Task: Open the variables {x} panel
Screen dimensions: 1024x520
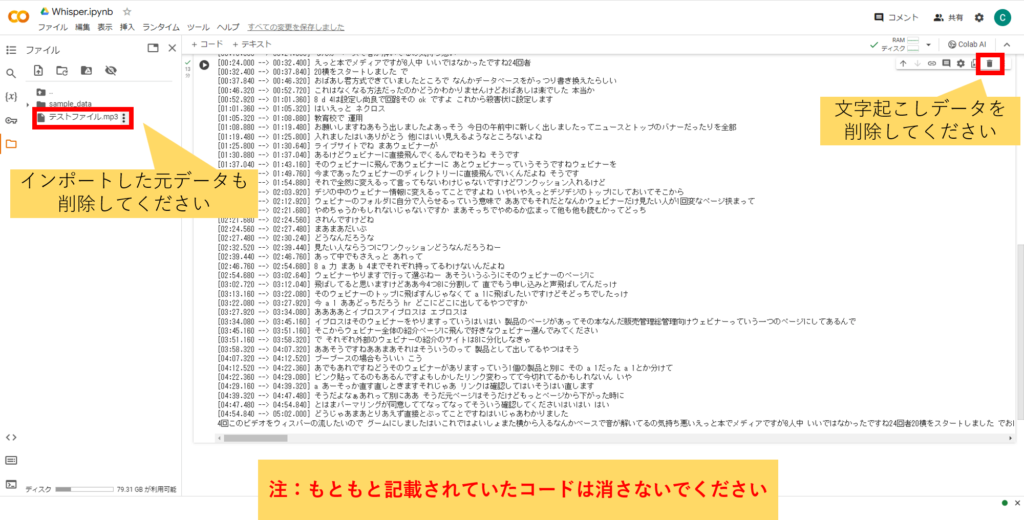Action: pyautogui.click(x=11, y=97)
